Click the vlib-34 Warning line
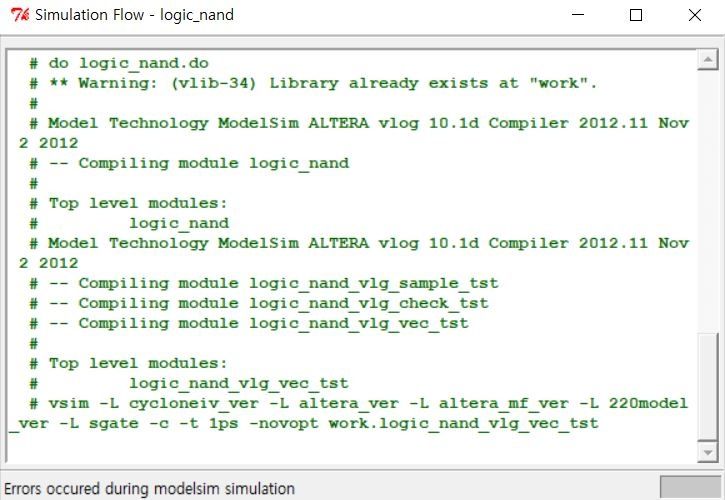This screenshot has width=725, height=500. 313,84
